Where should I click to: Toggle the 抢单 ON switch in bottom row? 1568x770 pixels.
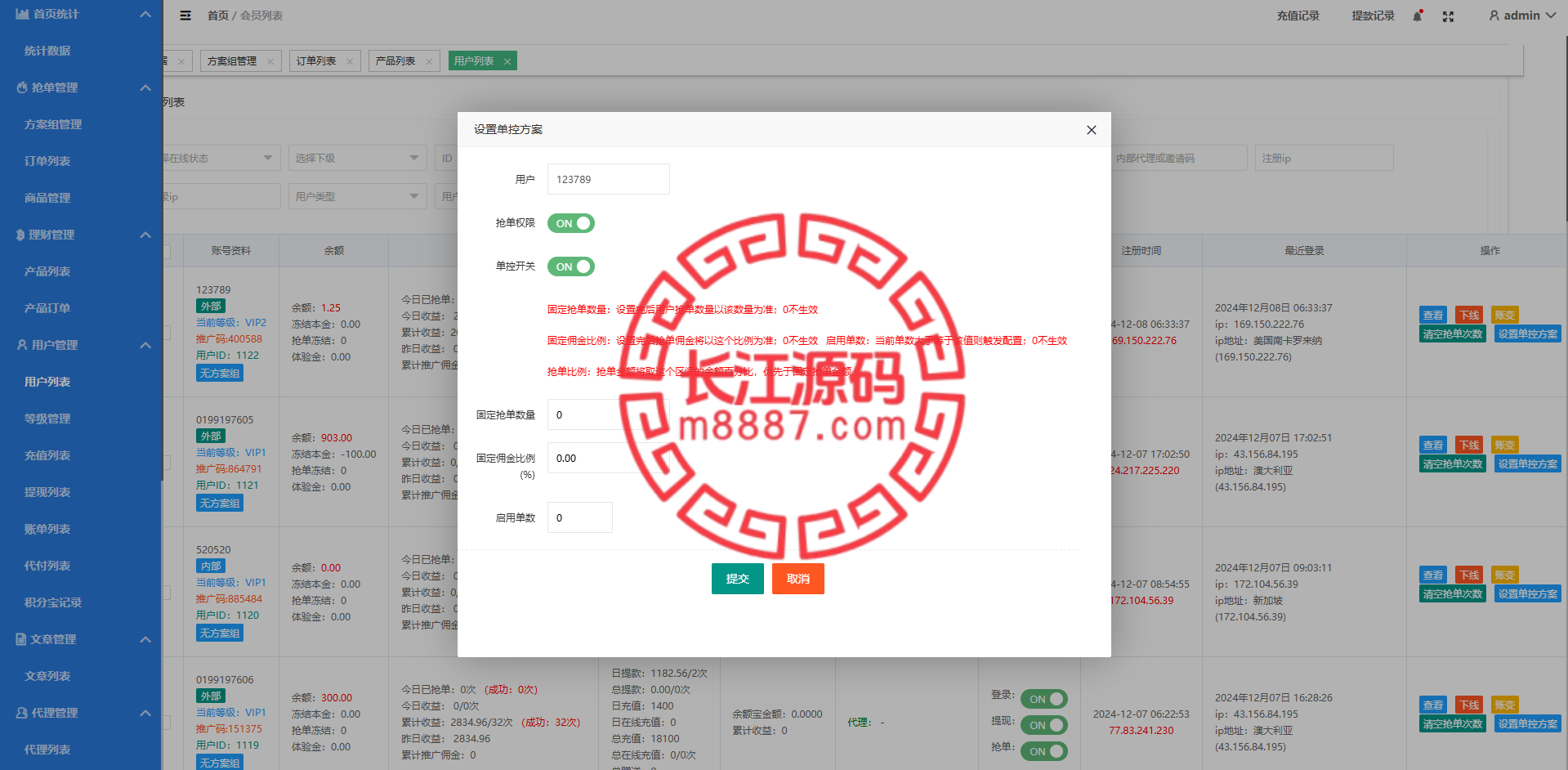pos(1043,751)
